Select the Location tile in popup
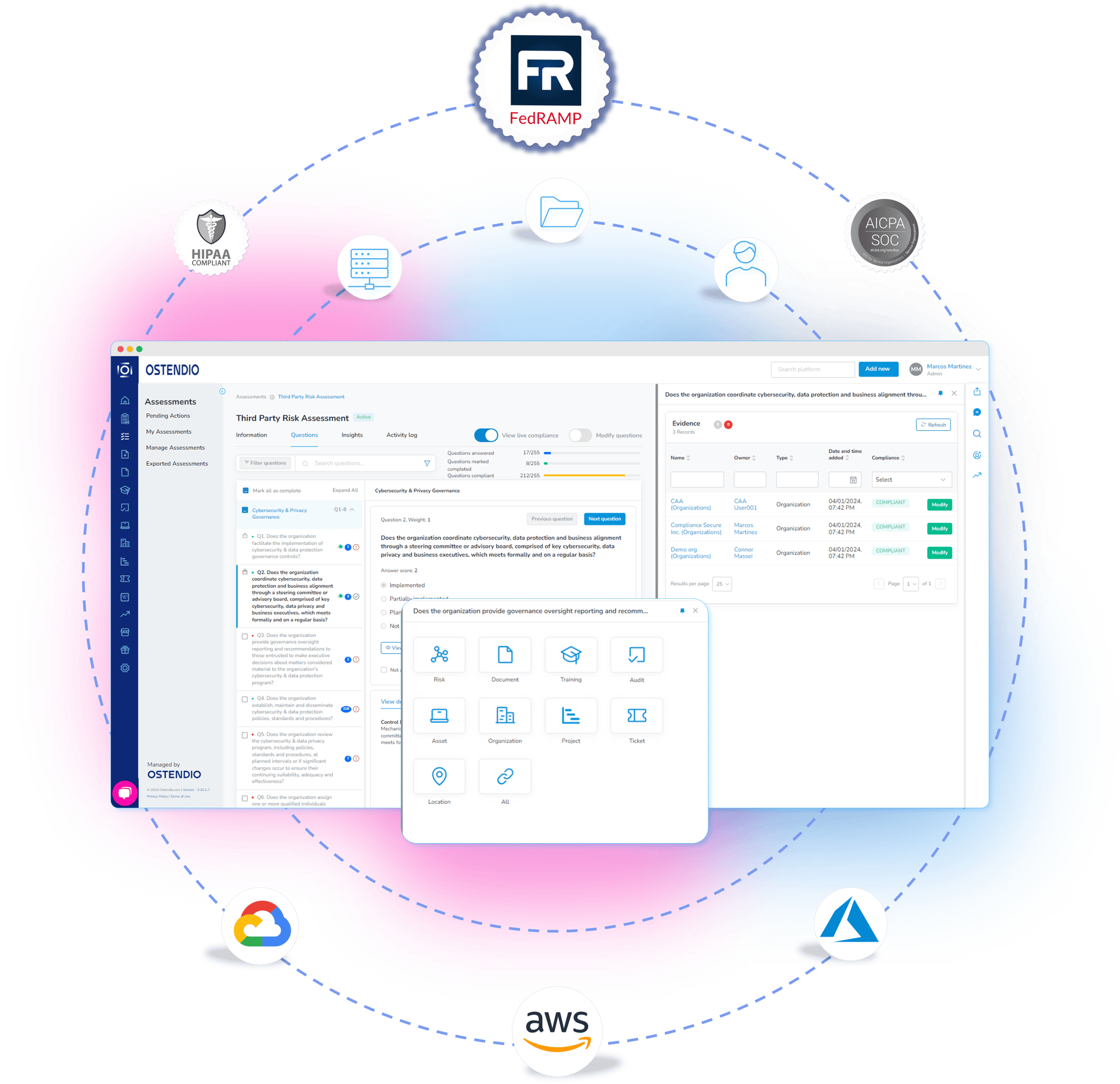Image resolution: width=1120 pixels, height=1084 pixels. [x=440, y=776]
